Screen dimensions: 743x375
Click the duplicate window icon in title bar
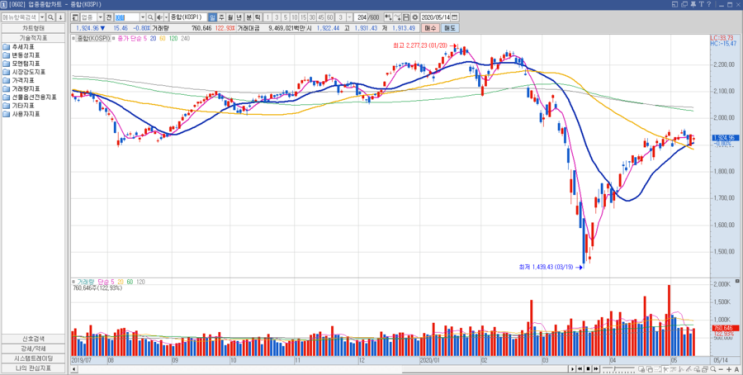[x=685, y=4]
